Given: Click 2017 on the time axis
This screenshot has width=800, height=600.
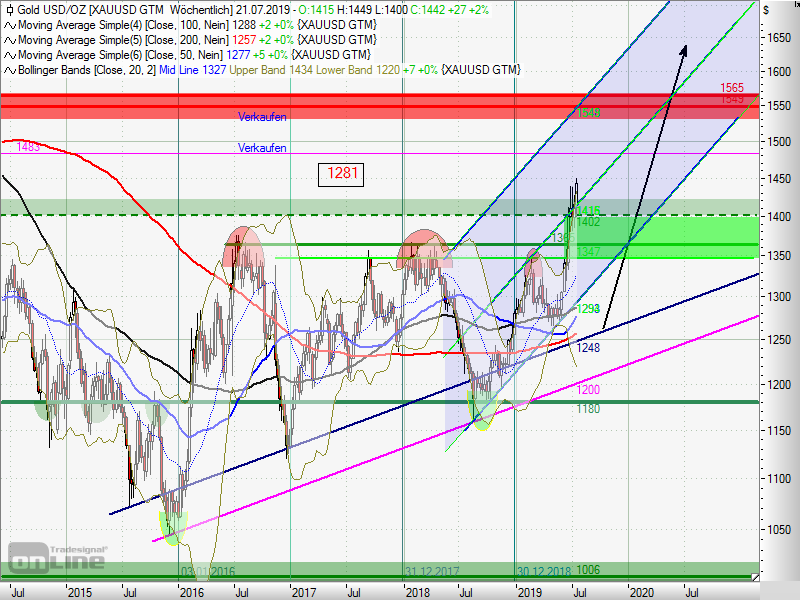Looking at the screenshot, I should point(304,593).
